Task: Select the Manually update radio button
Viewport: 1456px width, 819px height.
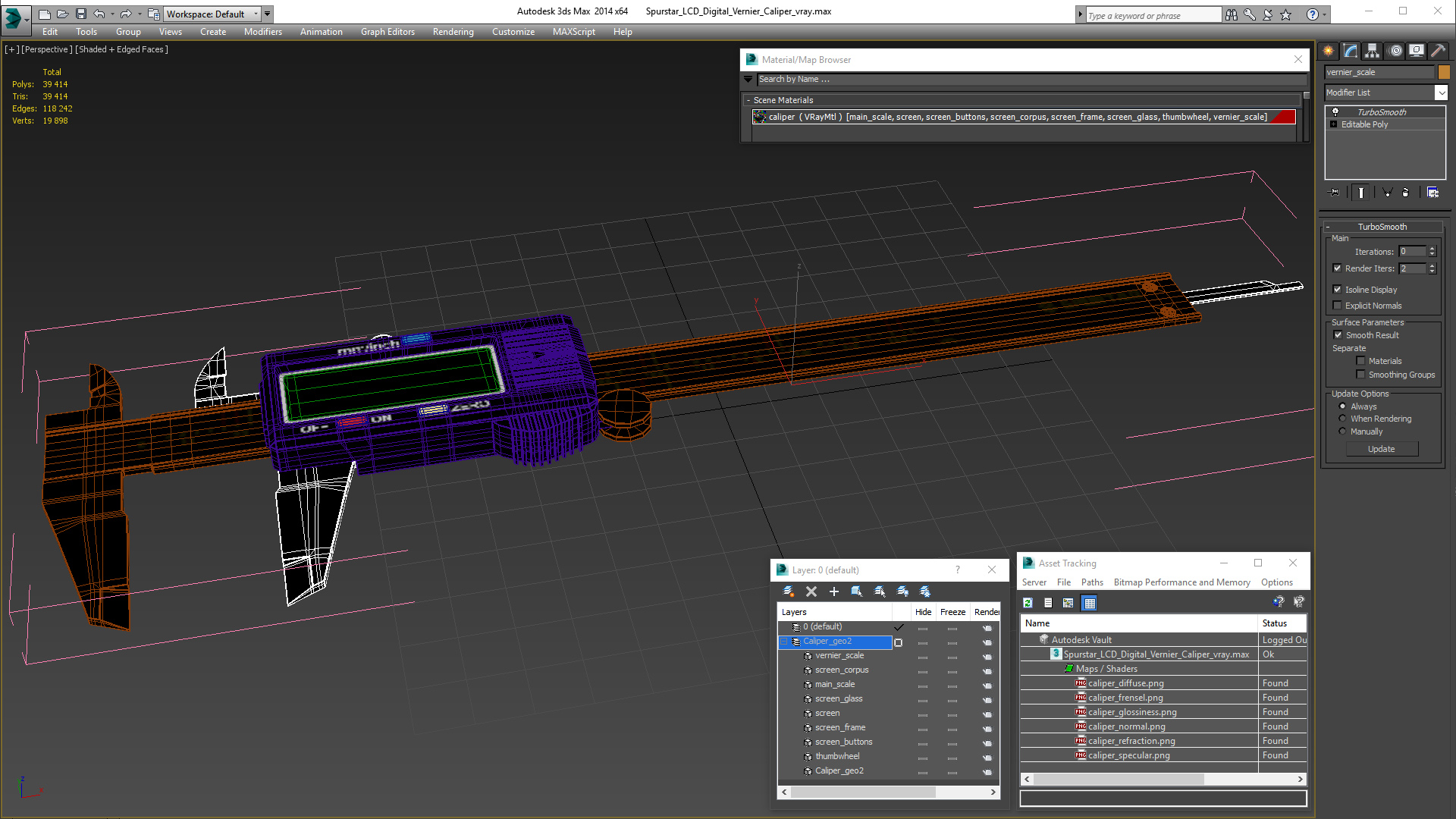Action: coord(1342,431)
